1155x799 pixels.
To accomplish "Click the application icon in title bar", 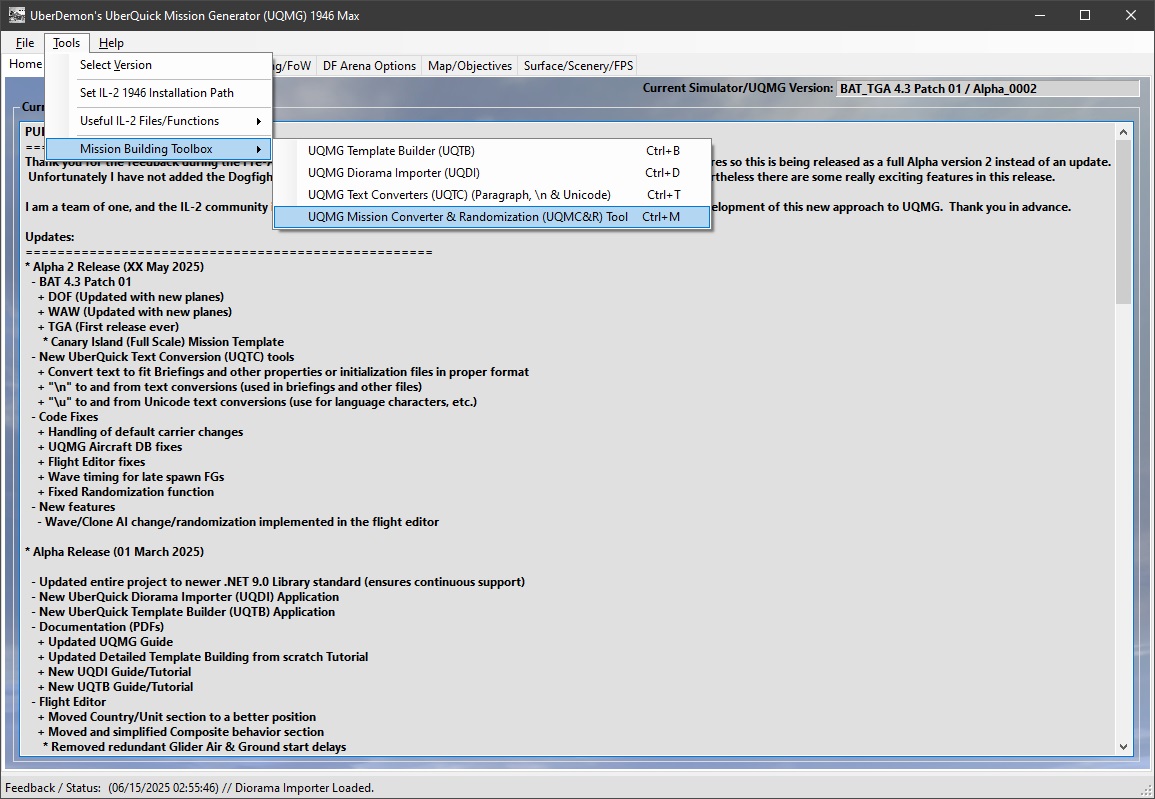I will pos(16,15).
